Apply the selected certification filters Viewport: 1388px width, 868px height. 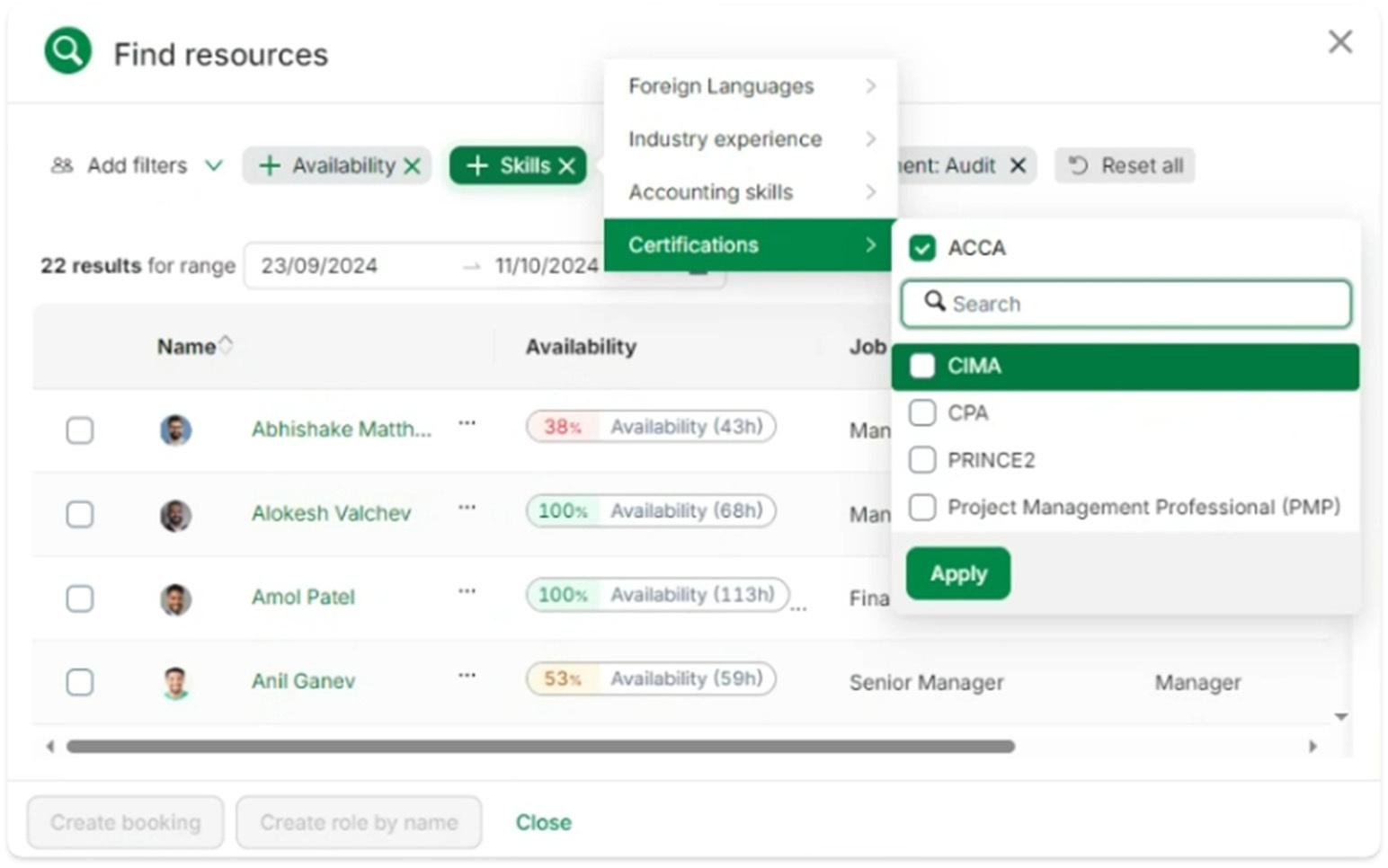point(956,573)
